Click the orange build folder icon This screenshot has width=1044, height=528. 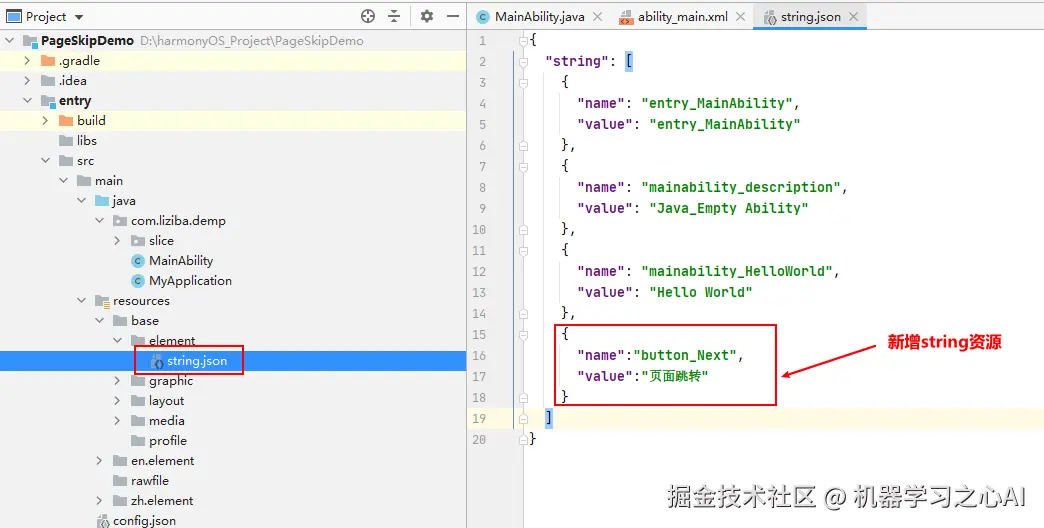click(65, 121)
